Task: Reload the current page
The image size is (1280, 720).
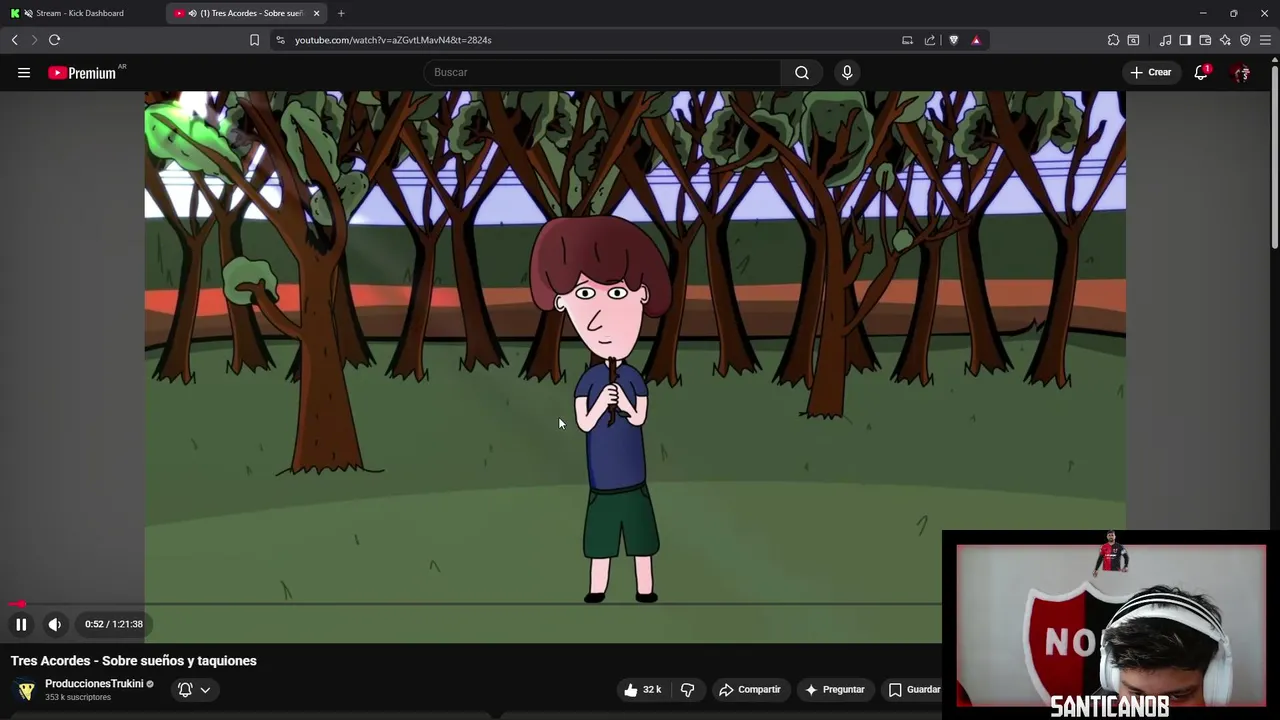Action: pos(55,40)
